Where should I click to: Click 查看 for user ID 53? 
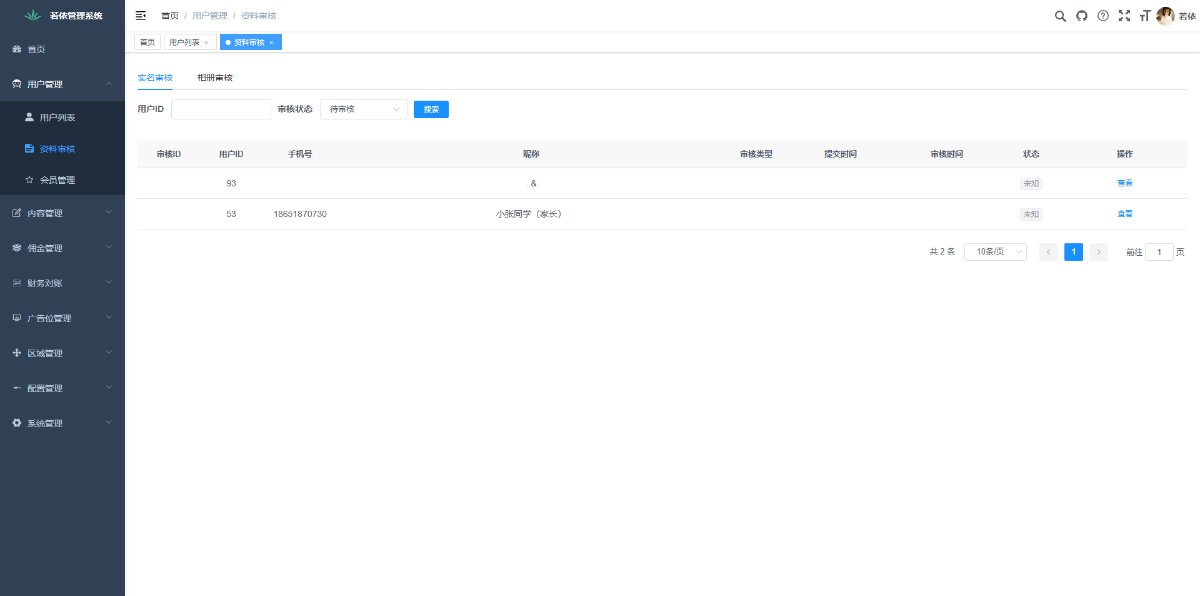pos(1125,214)
